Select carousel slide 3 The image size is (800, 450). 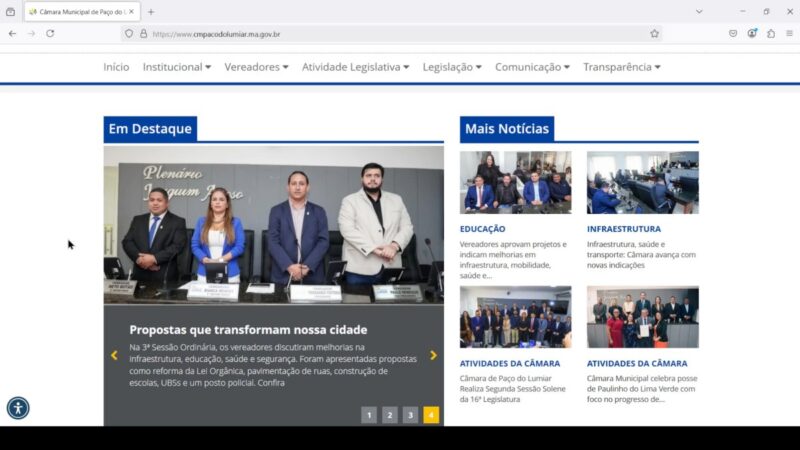coord(410,415)
